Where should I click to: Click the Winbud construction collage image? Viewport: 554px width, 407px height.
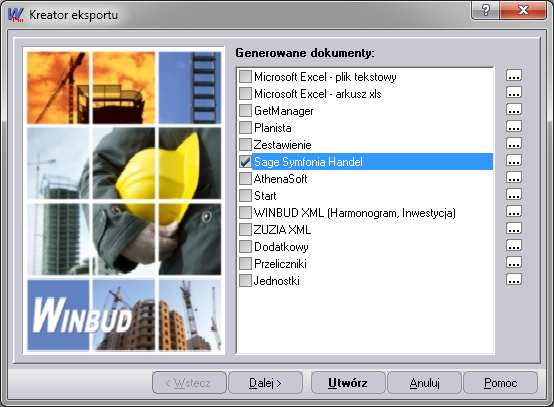click(124, 201)
